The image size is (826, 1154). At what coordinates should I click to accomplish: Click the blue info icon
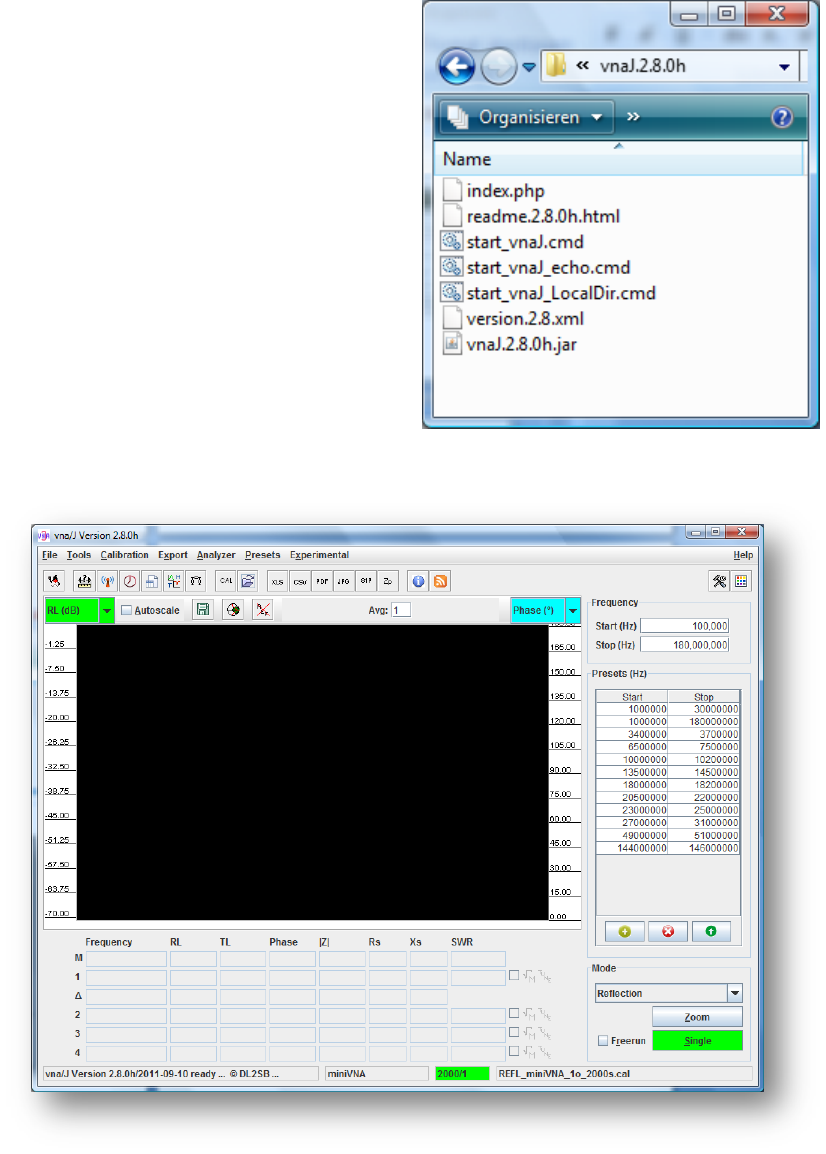pos(418,581)
